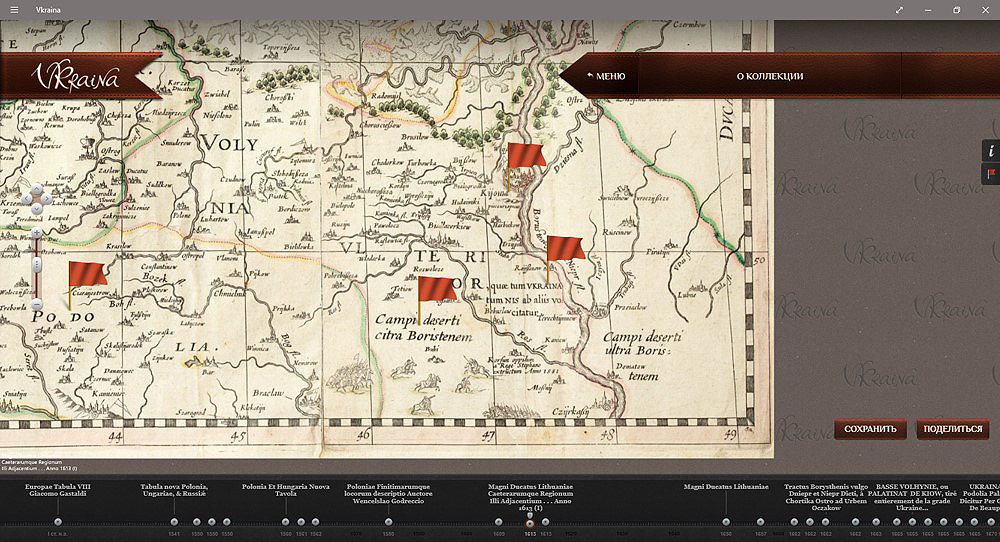Select the red flag above Campi deserti citra Boristenem

[x=437, y=300]
